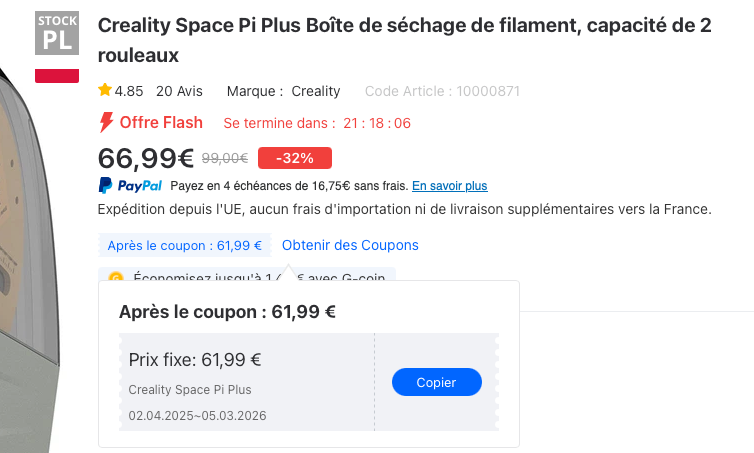The width and height of the screenshot is (754, 453).
Task: Click the Offre Flash countdown timer
Action: coord(377,123)
